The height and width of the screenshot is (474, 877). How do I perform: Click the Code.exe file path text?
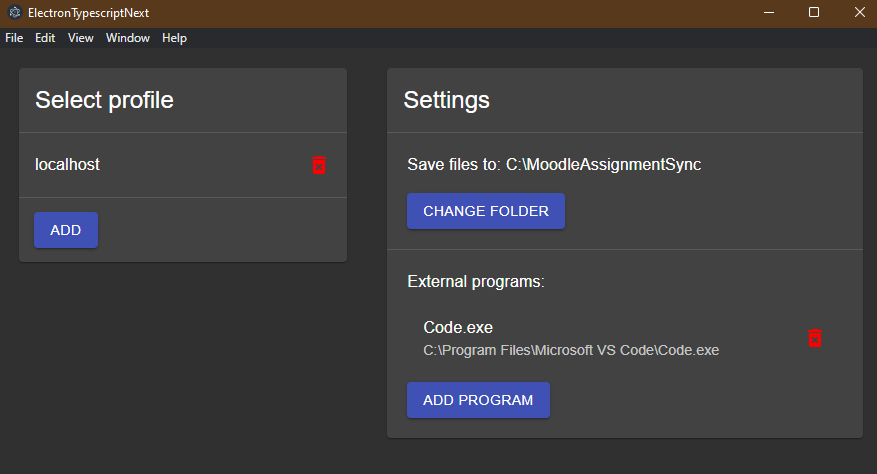pos(571,350)
